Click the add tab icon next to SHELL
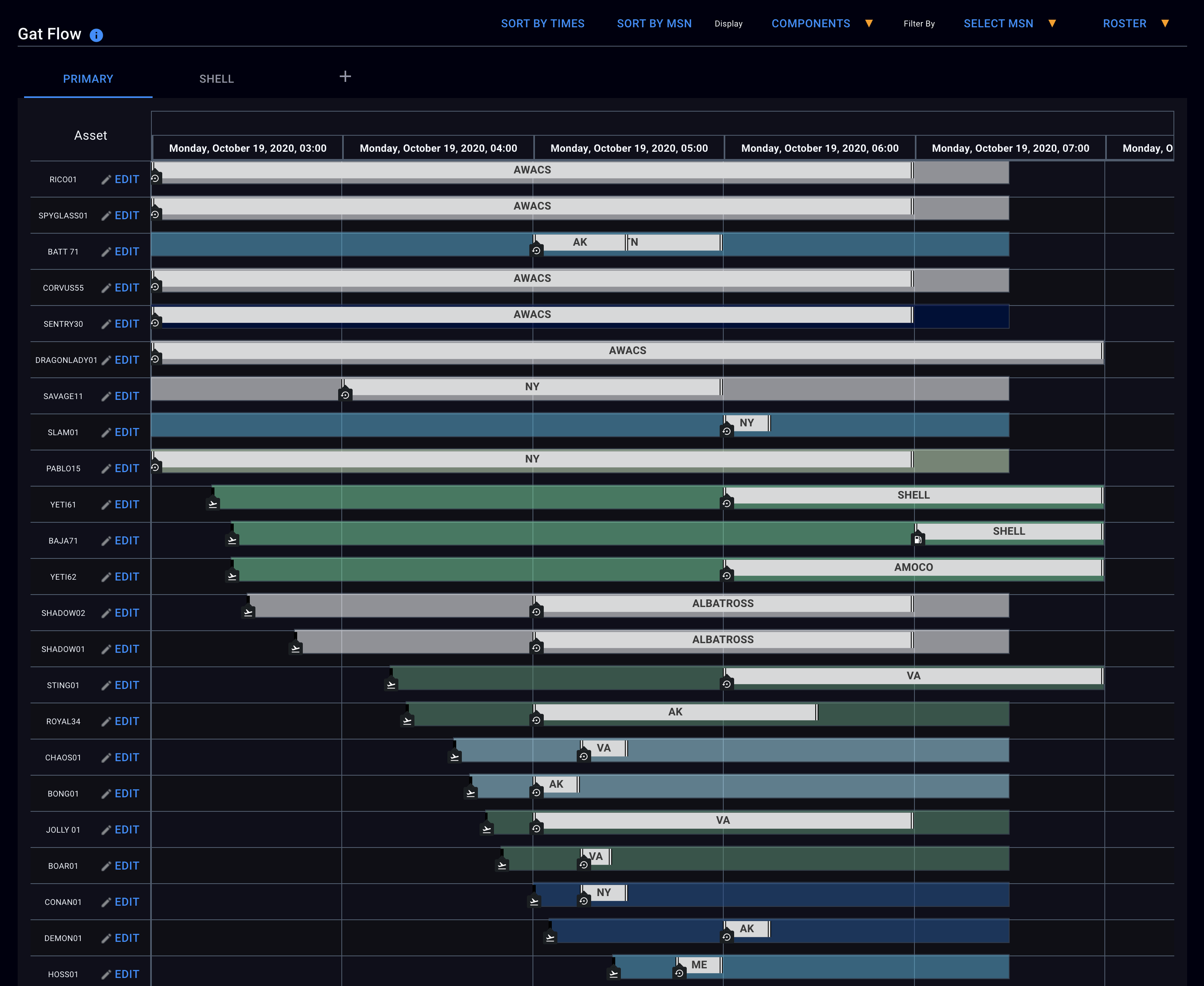Screen dimensions: 1204x986 pyautogui.click(x=345, y=77)
